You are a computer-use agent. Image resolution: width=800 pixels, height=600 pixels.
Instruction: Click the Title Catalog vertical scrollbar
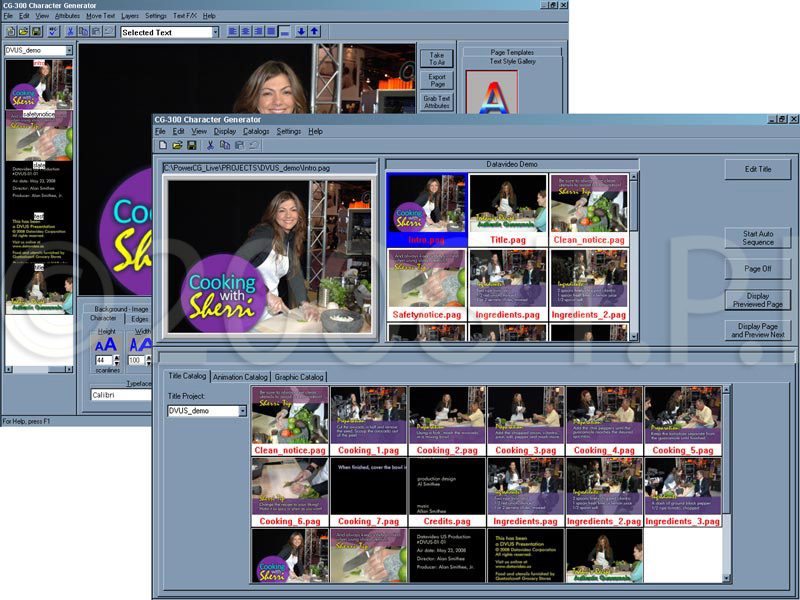point(726,484)
